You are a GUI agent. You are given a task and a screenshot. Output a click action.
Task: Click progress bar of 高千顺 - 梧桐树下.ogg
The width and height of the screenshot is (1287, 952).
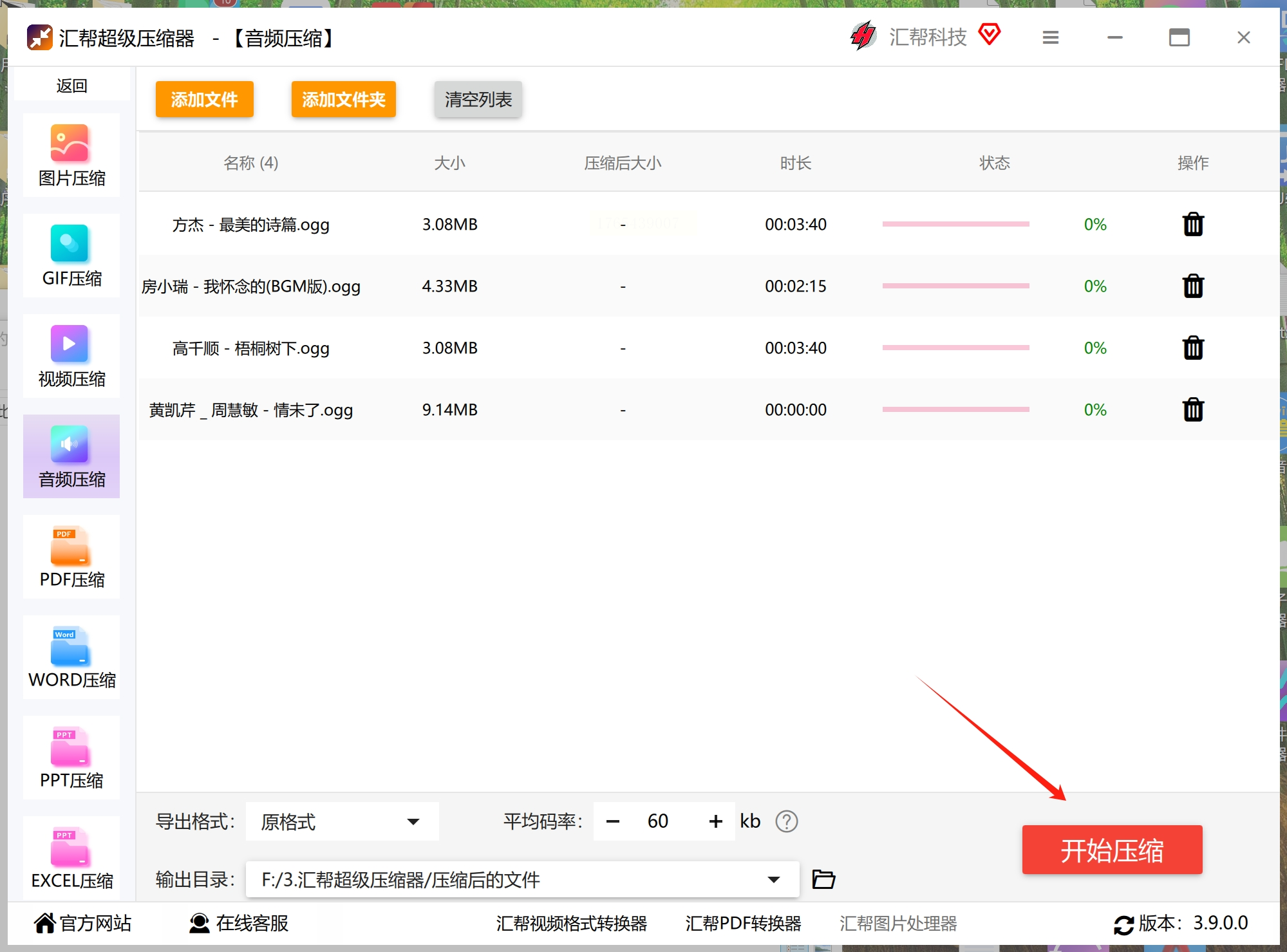tap(955, 348)
